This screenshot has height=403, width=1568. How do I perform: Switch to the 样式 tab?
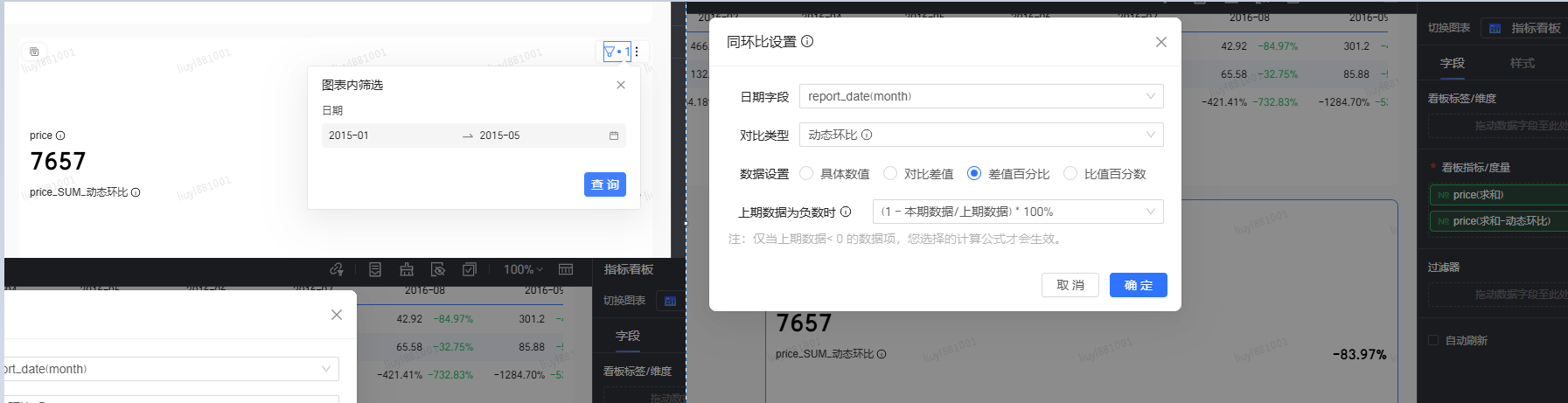(x=1522, y=63)
